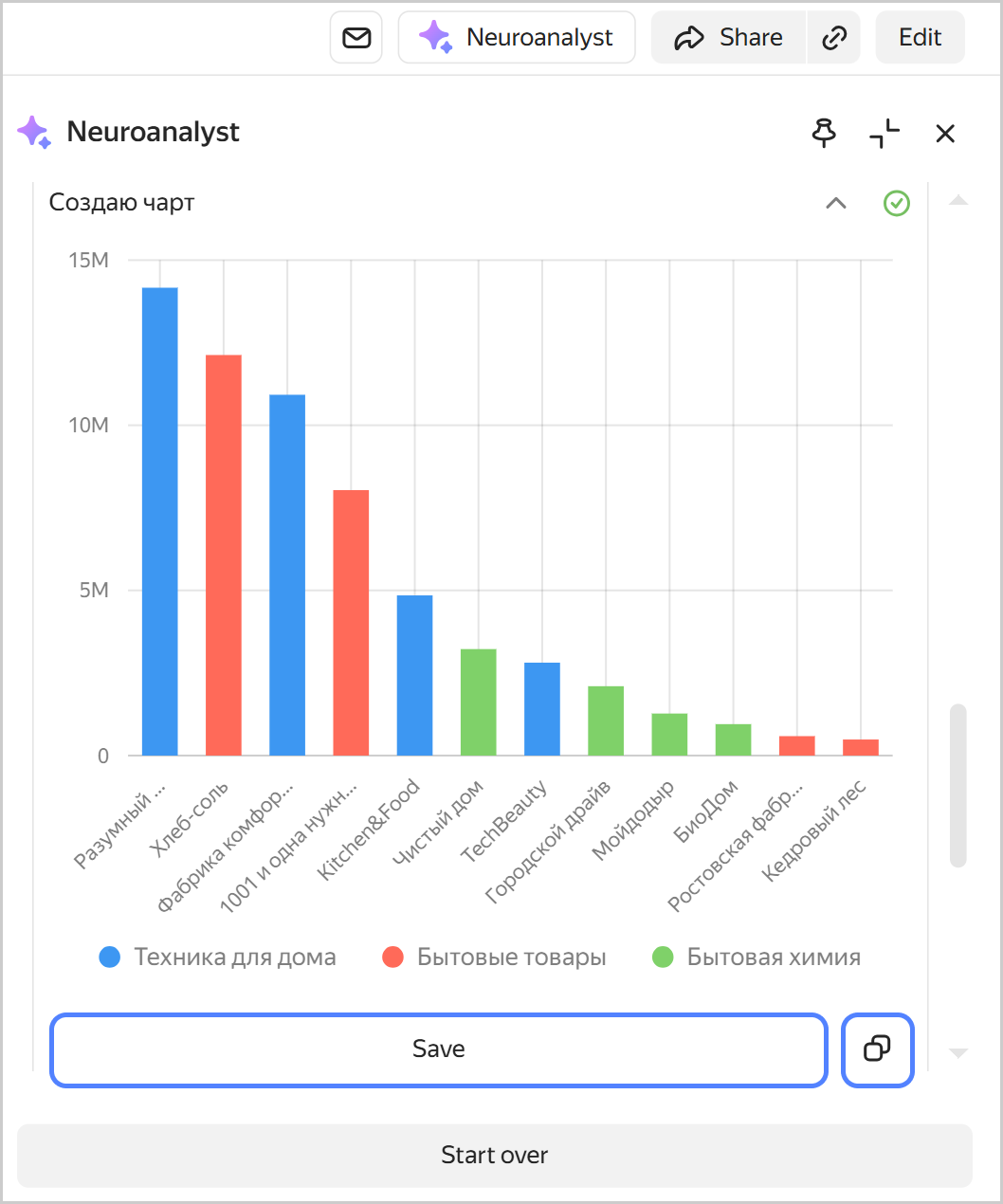Click the Start over button
The height and width of the screenshot is (1204, 1003).
click(495, 1156)
